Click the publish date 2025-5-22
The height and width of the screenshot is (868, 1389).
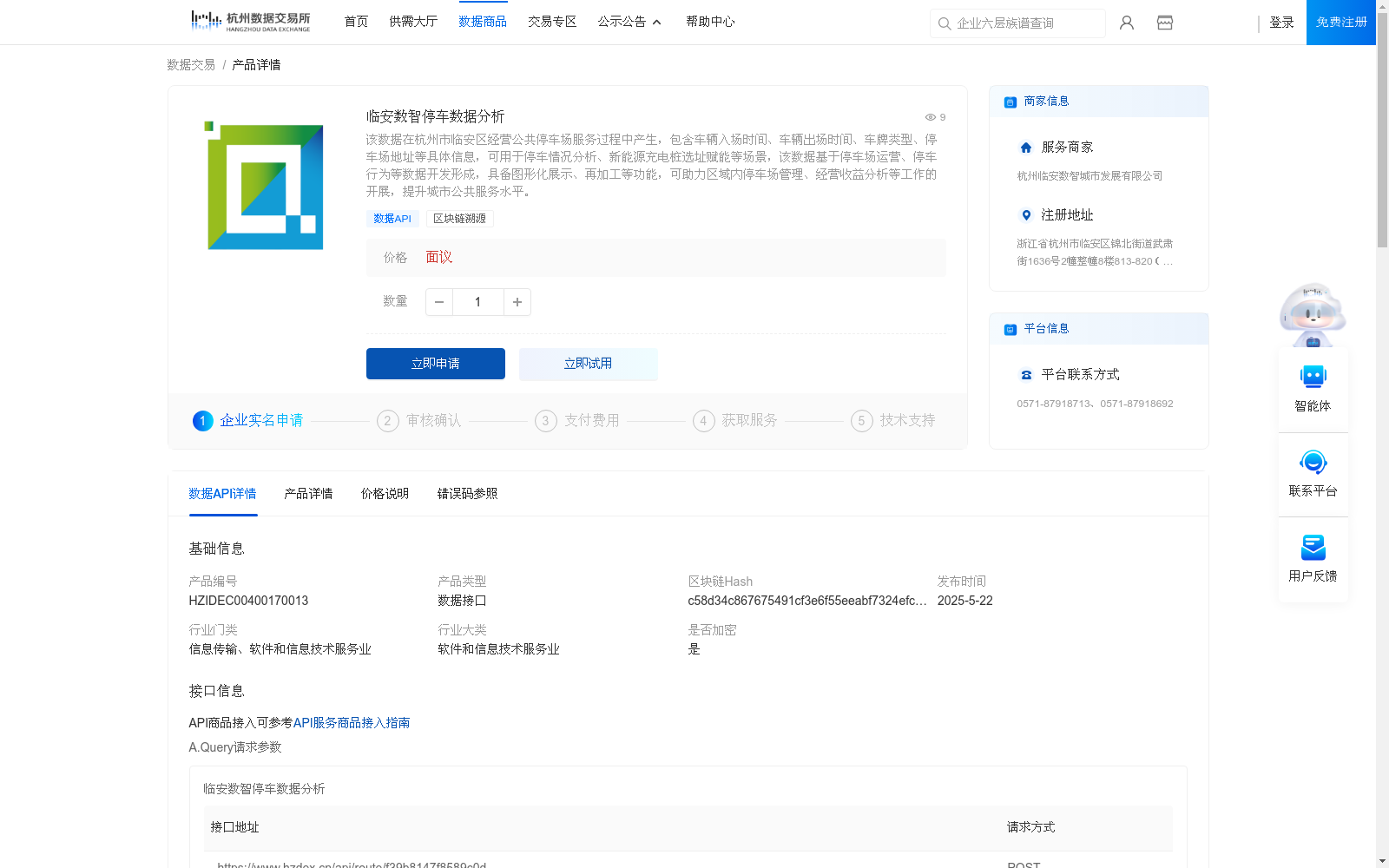click(x=965, y=601)
